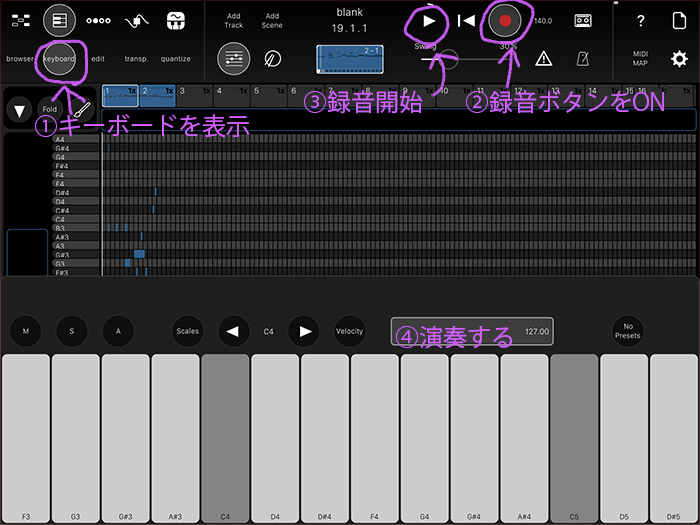Shift keyboard octave down with left arrow

(233, 331)
